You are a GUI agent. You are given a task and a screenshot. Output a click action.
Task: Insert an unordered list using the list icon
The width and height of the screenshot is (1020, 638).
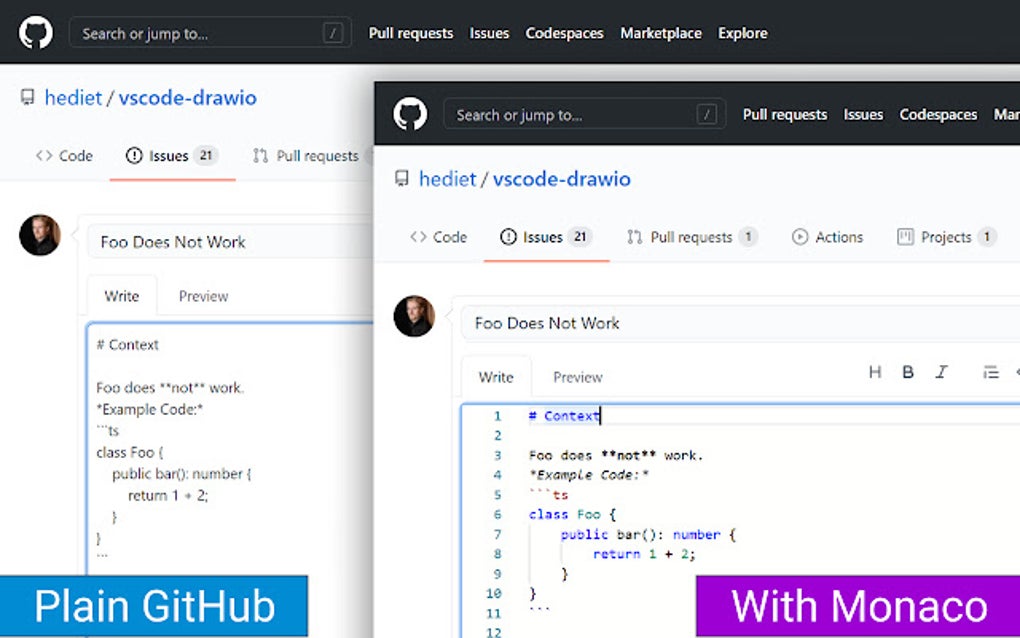point(990,371)
